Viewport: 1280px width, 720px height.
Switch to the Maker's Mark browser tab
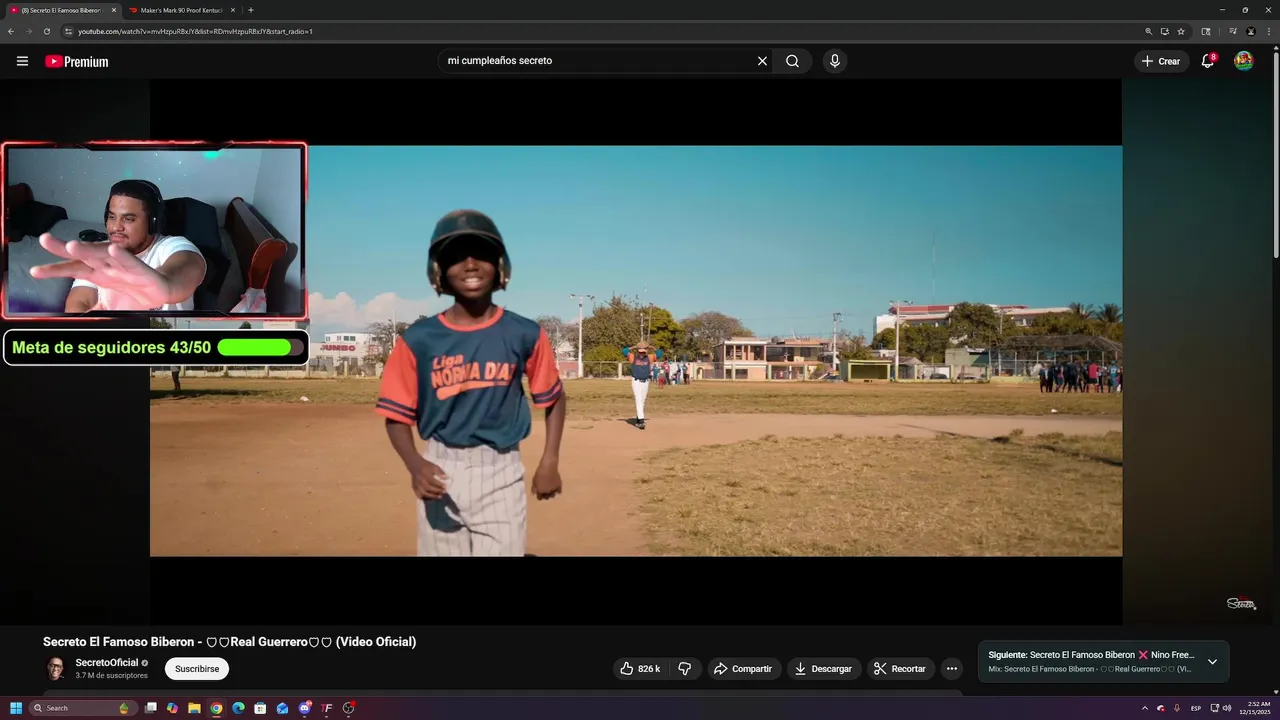(181, 10)
